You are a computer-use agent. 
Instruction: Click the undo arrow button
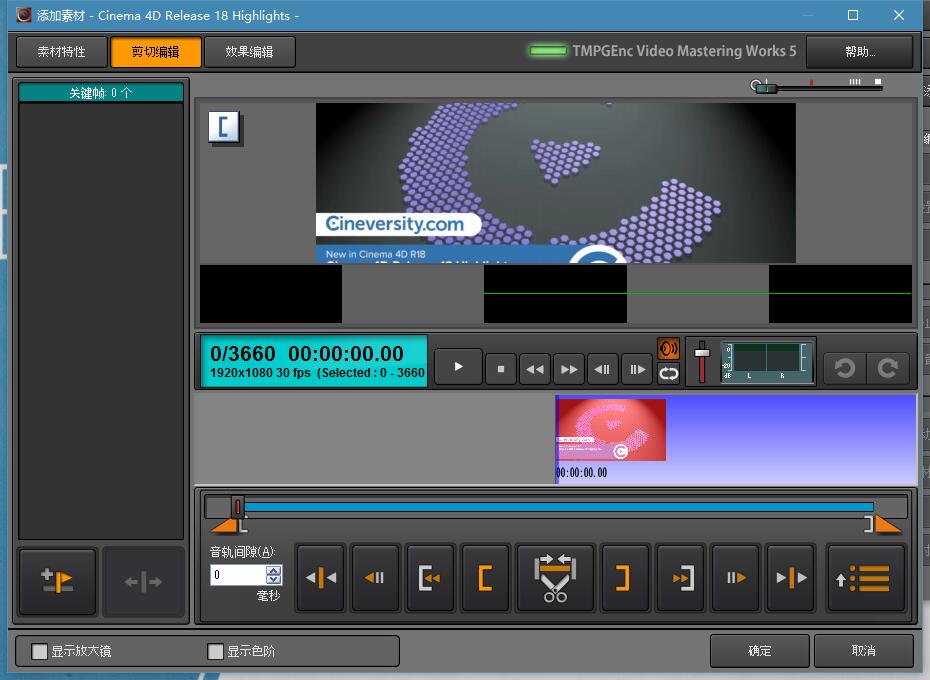point(845,368)
